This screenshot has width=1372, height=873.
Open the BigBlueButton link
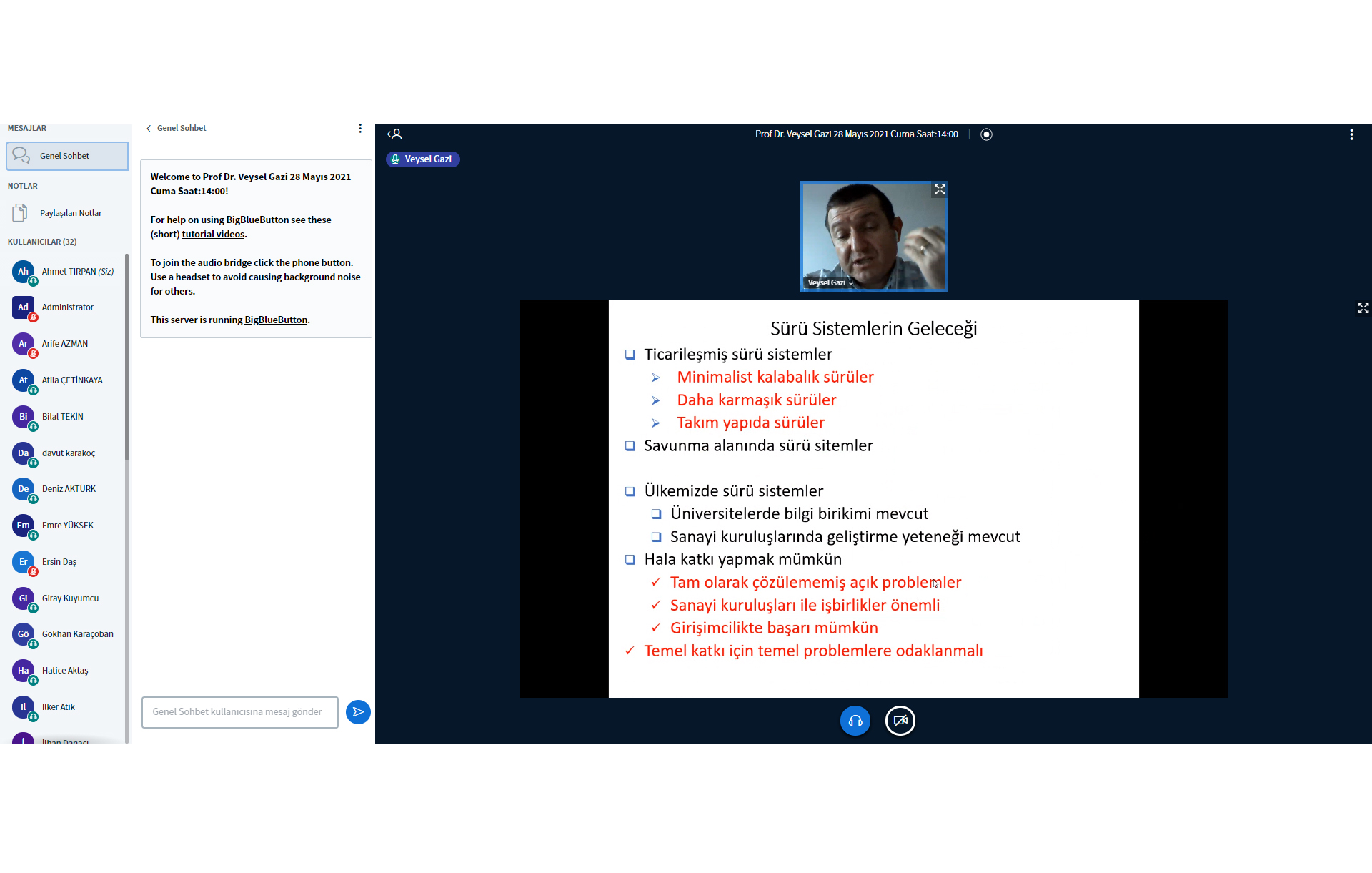[276, 320]
